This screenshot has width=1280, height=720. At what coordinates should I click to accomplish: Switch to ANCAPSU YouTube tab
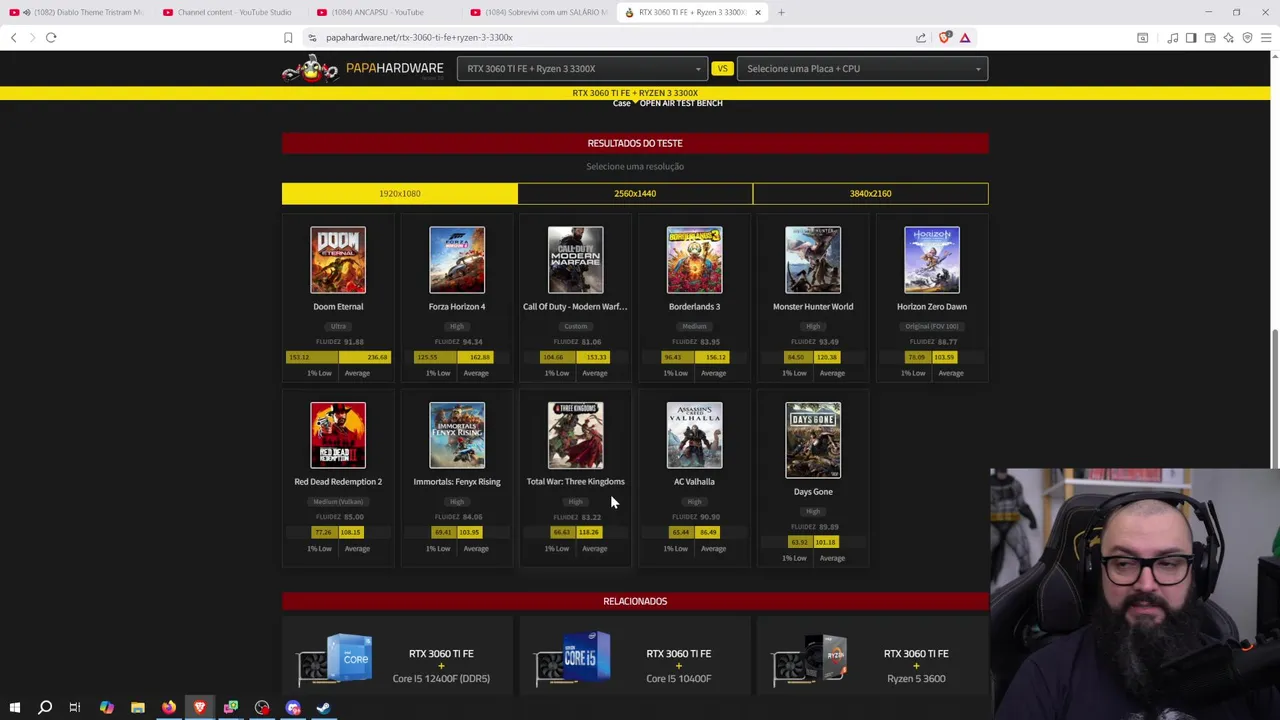tap(385, 12)
